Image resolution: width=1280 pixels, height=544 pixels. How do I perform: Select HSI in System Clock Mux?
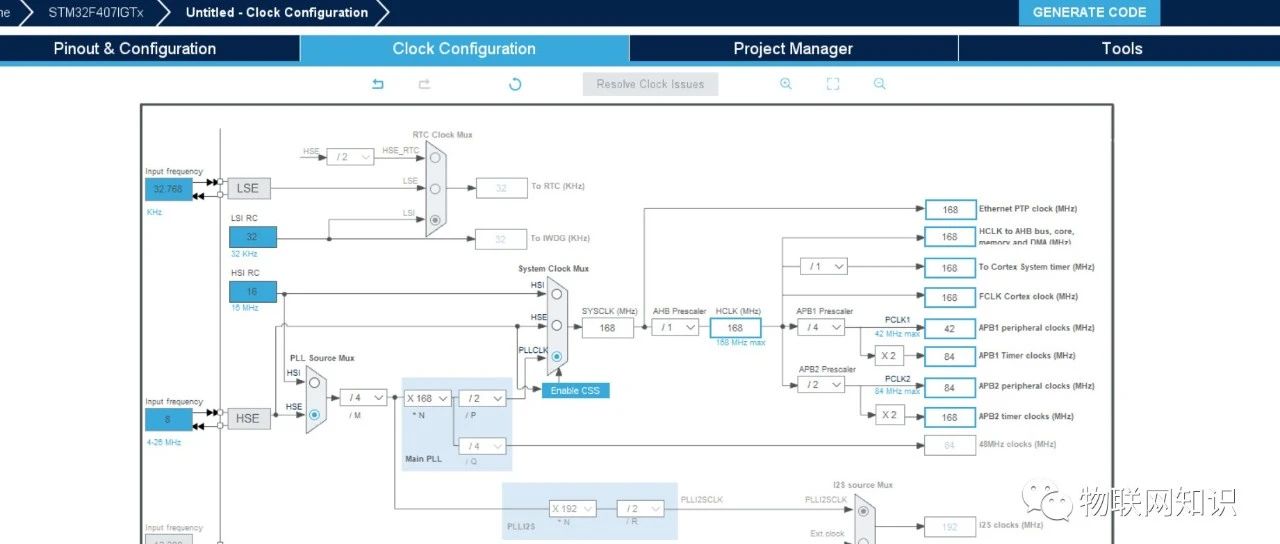pos(557,294)
